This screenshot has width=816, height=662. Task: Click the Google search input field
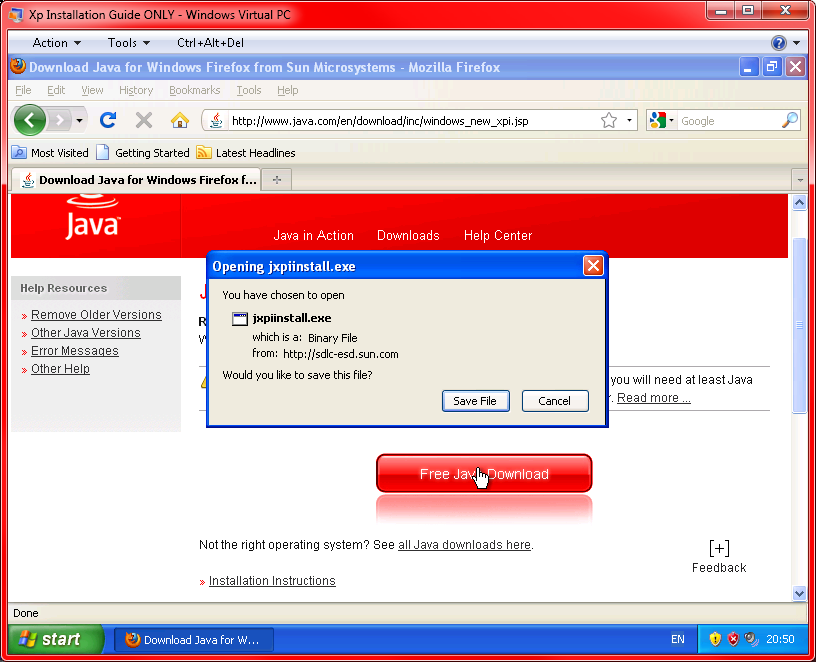[729, 121]
